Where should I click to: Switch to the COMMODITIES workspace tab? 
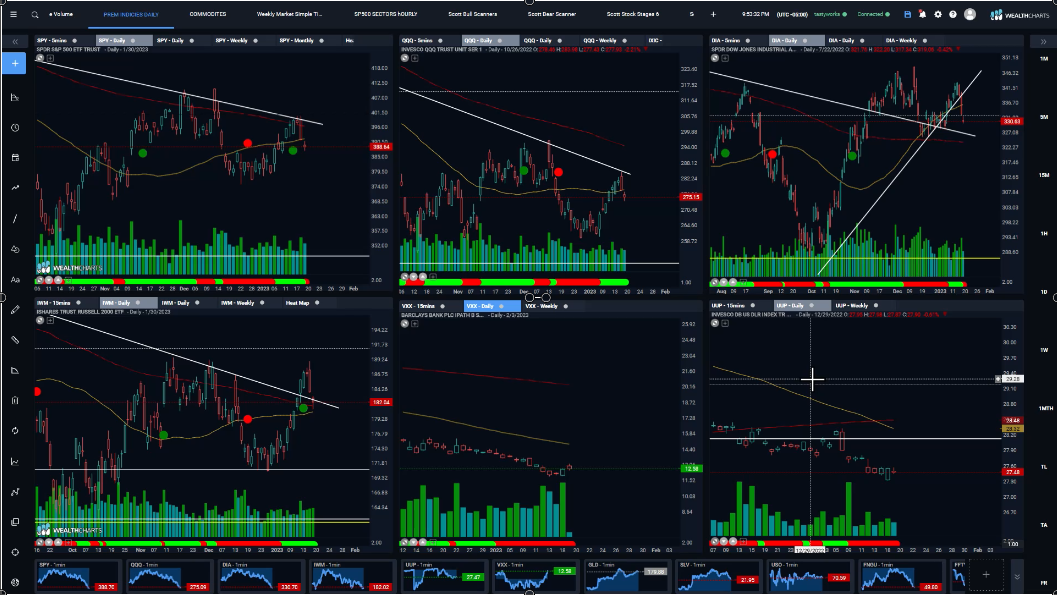(208, 14)
